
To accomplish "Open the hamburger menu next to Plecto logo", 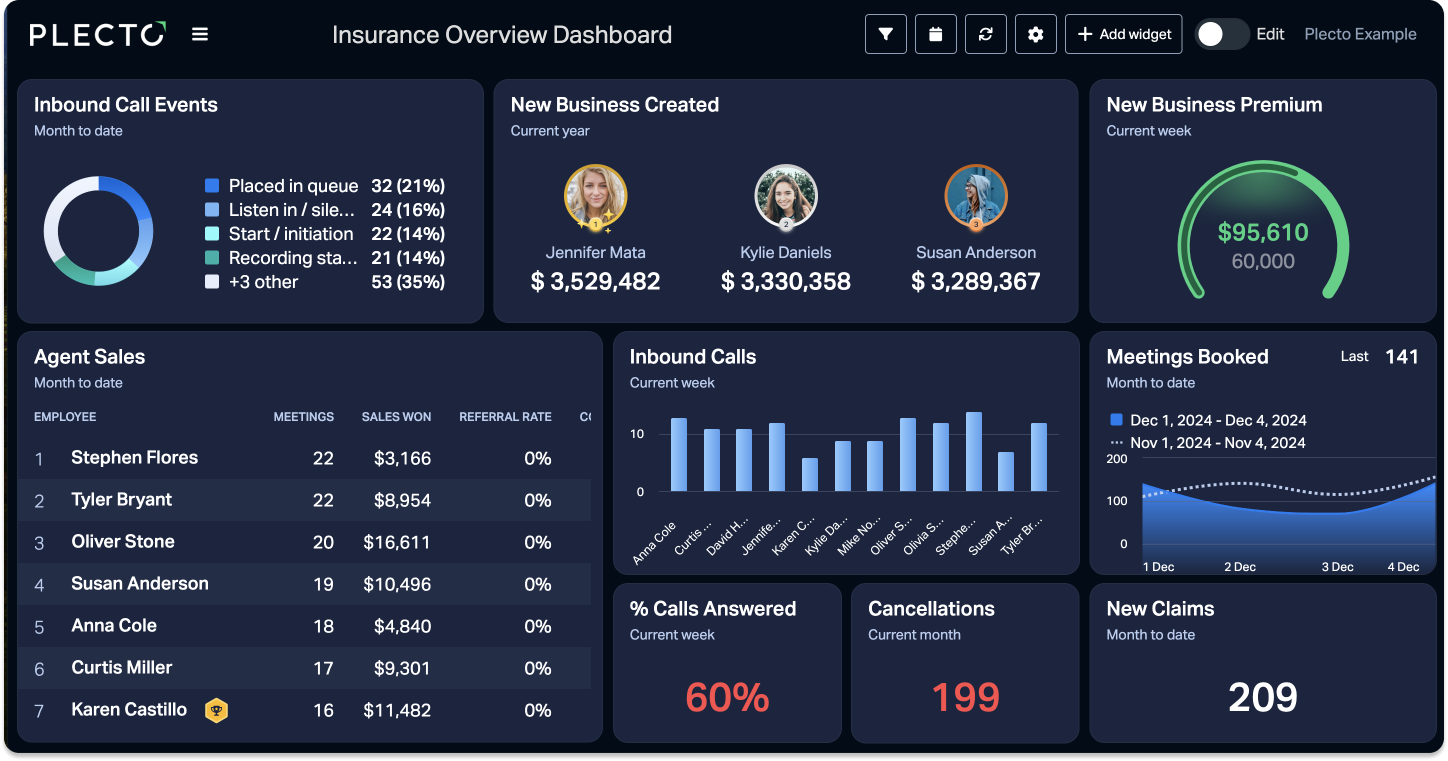I will (200, 34).
